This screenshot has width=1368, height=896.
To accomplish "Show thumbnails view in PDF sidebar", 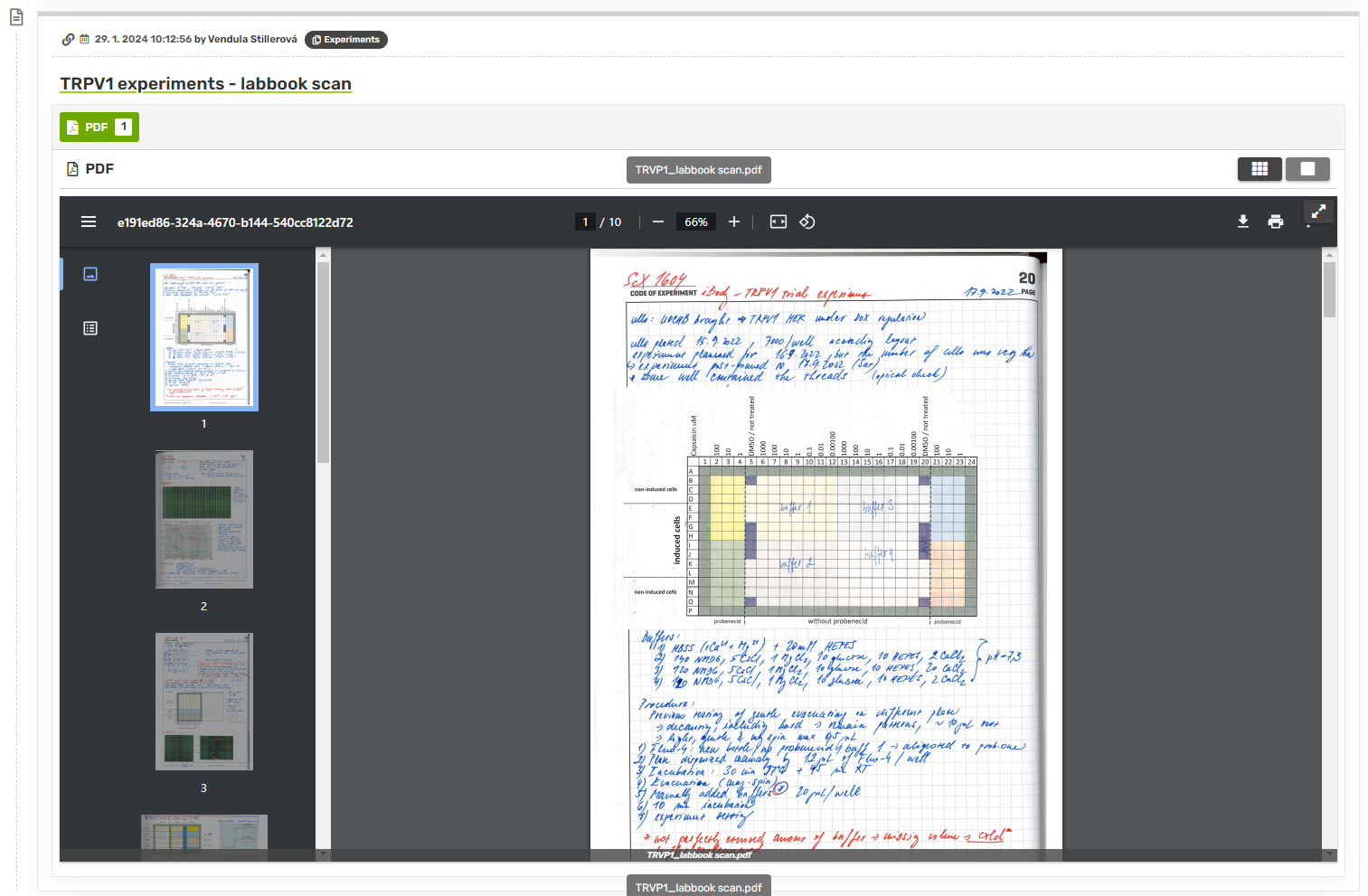I will [x=90, y=274].
